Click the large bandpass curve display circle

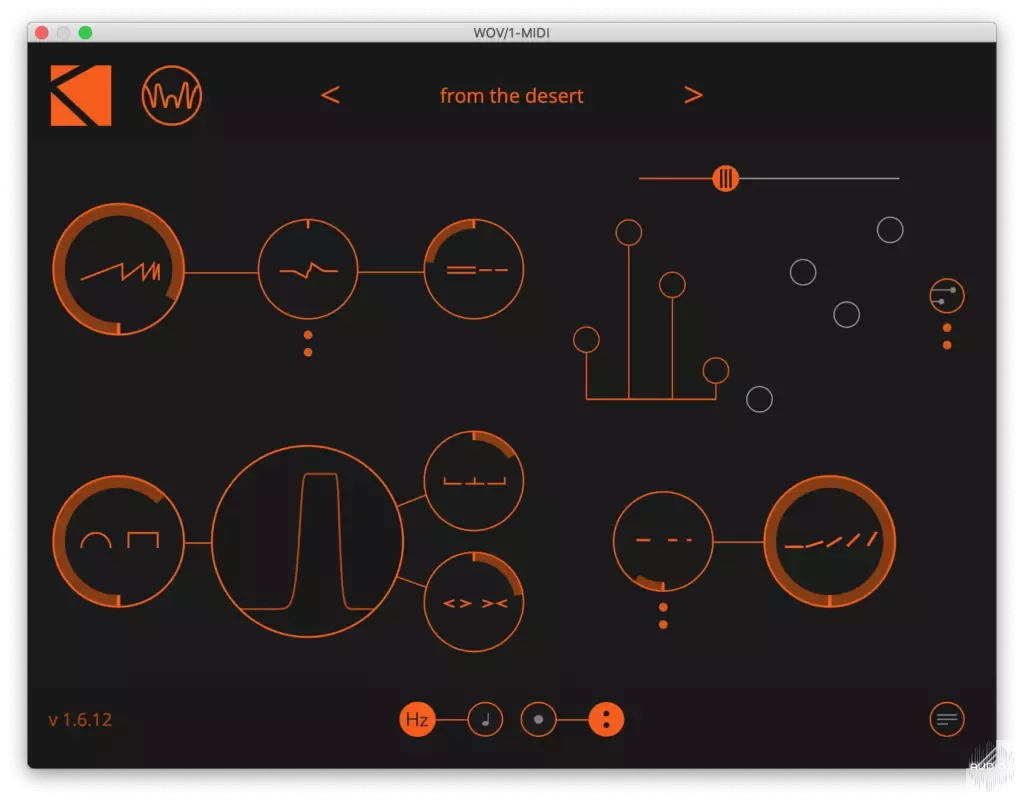click(308, 541)
